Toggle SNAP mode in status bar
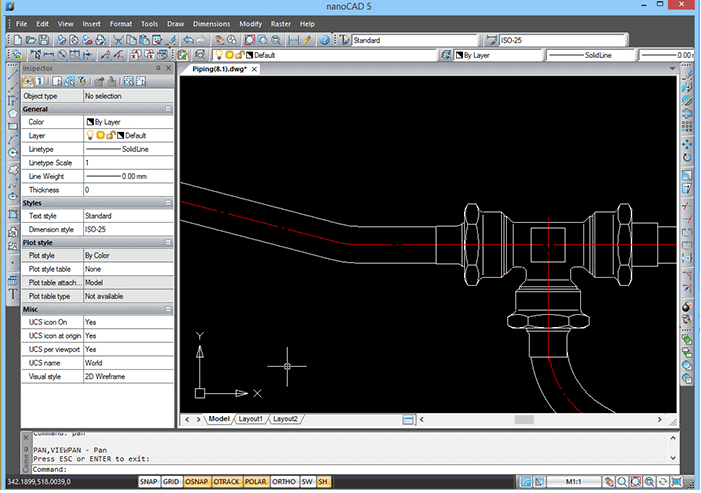This screenshot has width=701, height=493. click(x=148, y=481)
